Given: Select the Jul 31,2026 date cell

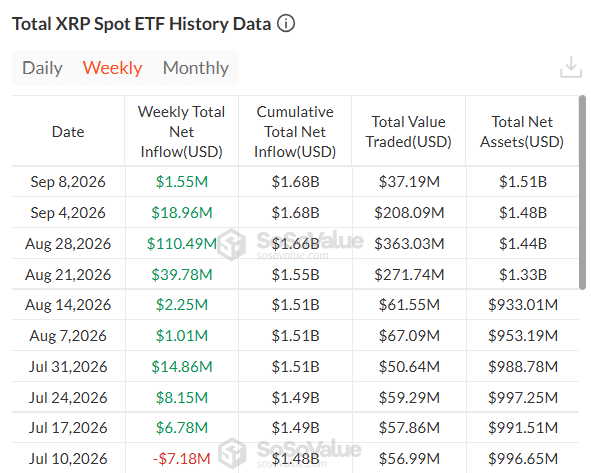Looking at the screenshot, I should coord(68,366).
